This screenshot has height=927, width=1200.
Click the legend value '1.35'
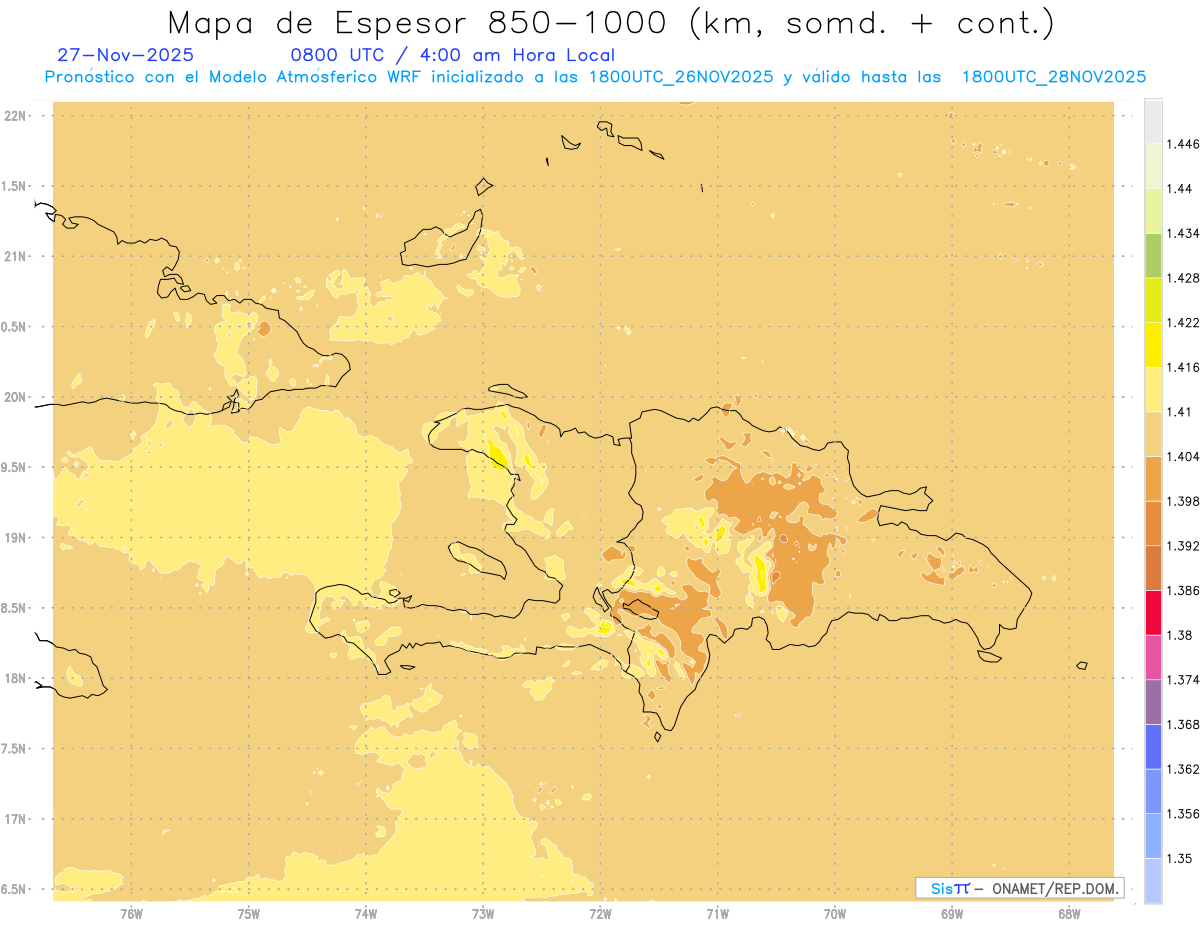(x=1180, y=859)
